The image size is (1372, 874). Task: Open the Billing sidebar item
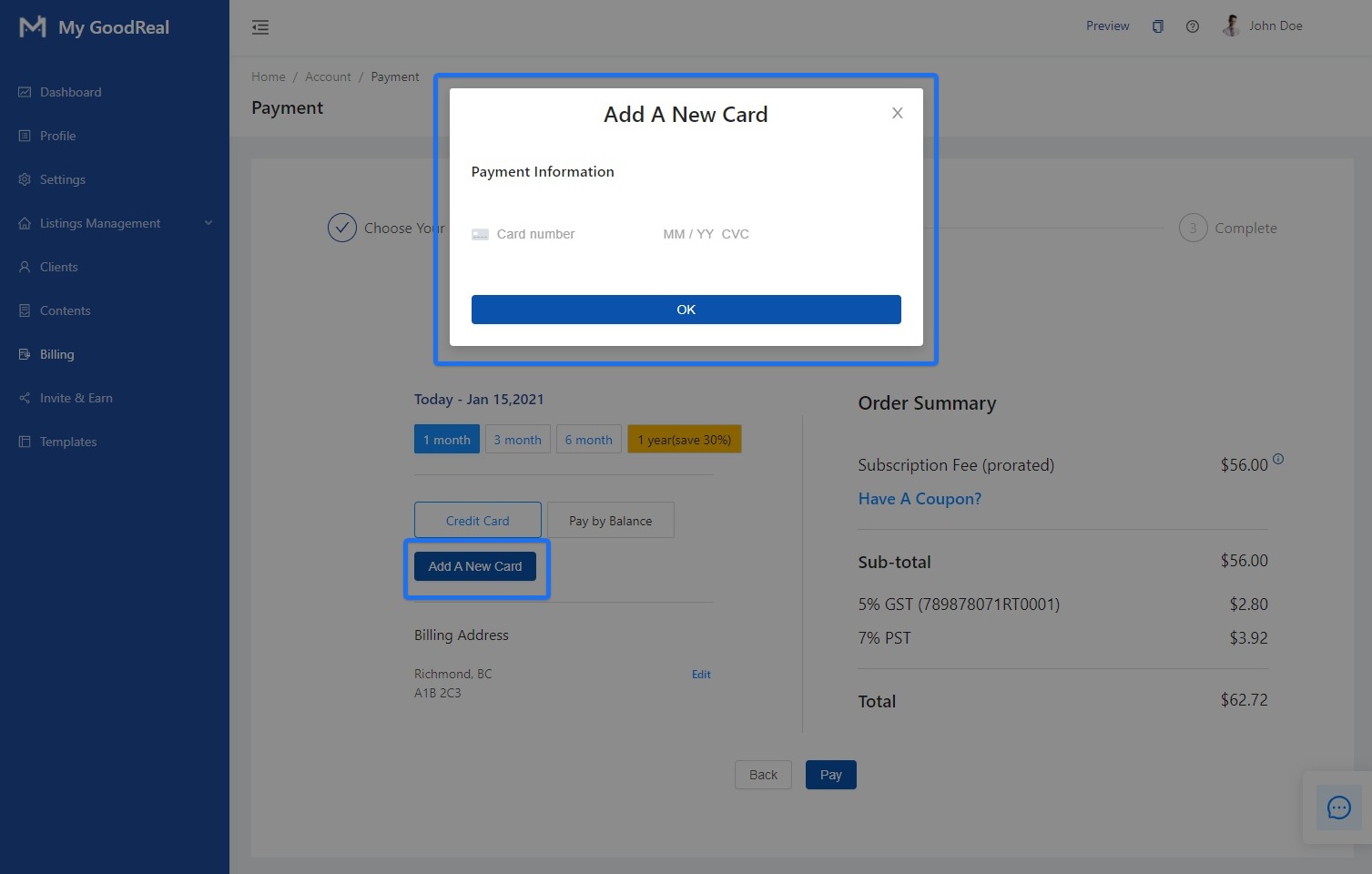click(x=56, y=354)
